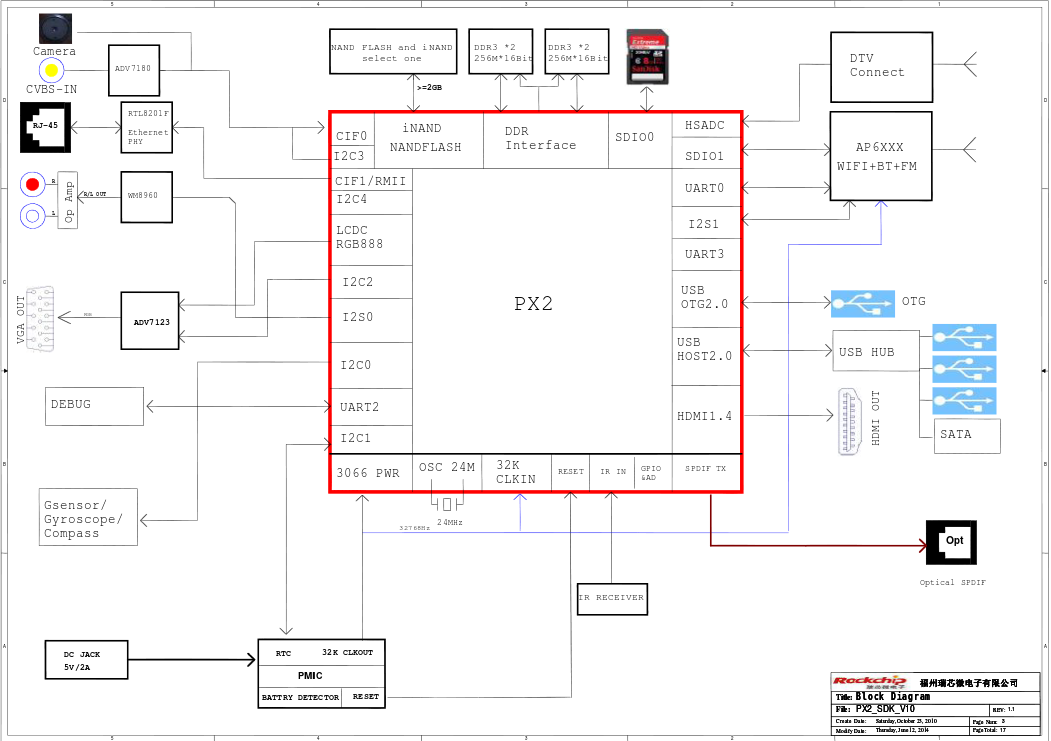1051x741 pixels.
Task: Select the IR RECEIVER box
Action: (x=613, y=598)
